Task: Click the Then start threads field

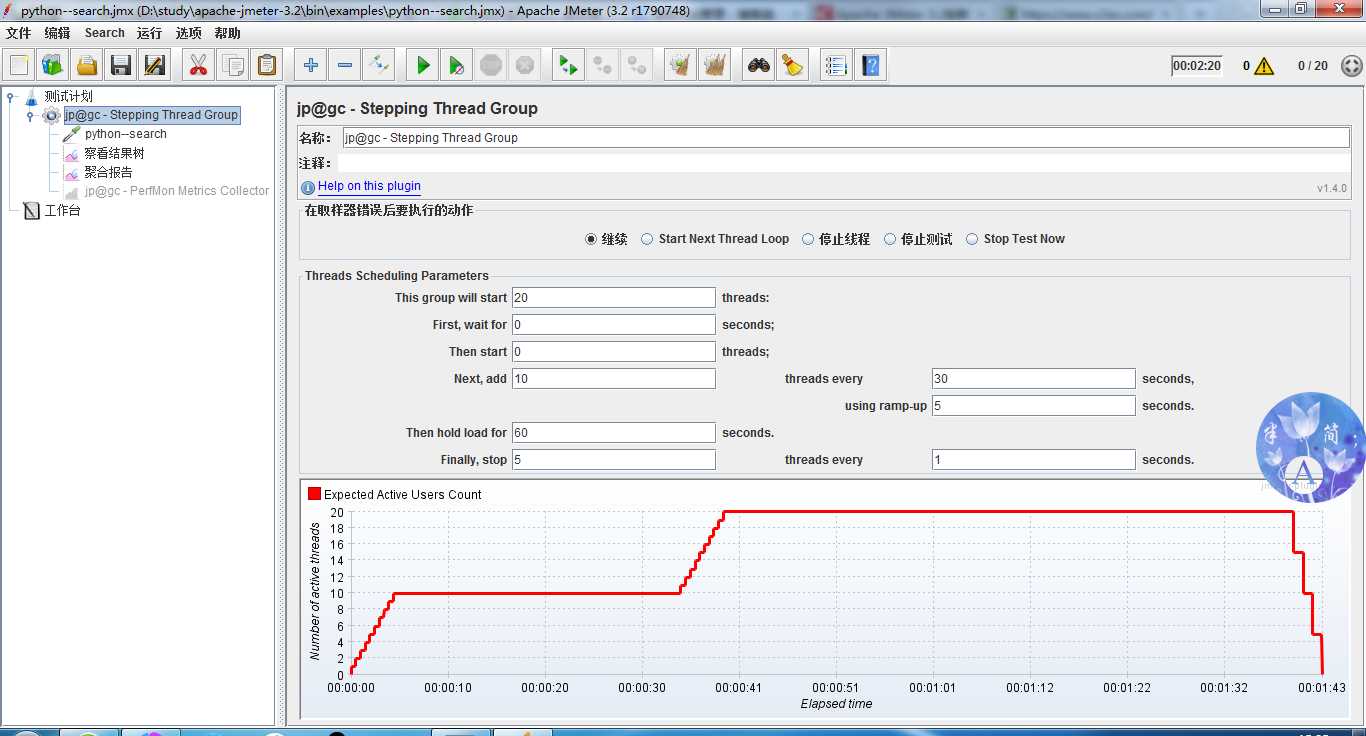Action: coord(614,352)
